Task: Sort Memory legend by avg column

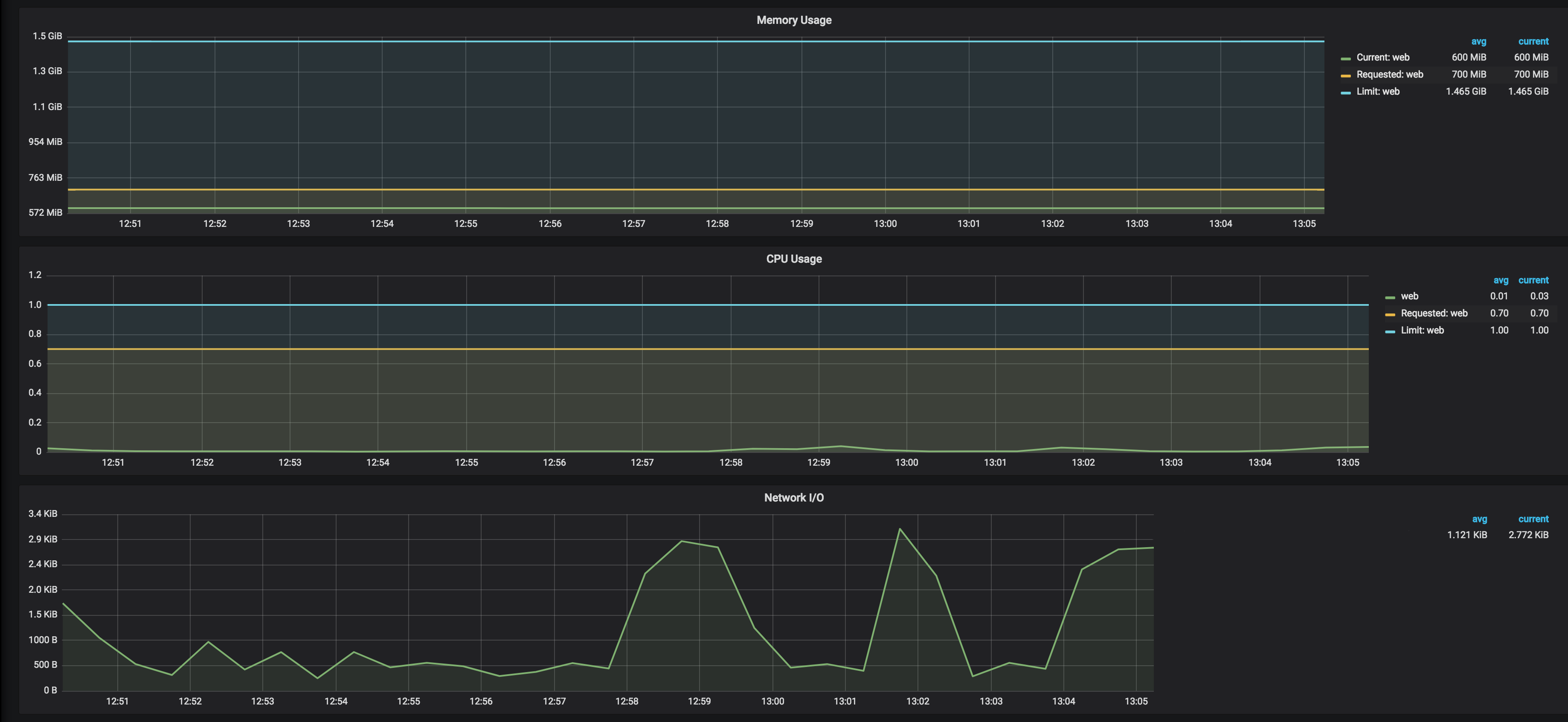Action: tap(1478, 41)
